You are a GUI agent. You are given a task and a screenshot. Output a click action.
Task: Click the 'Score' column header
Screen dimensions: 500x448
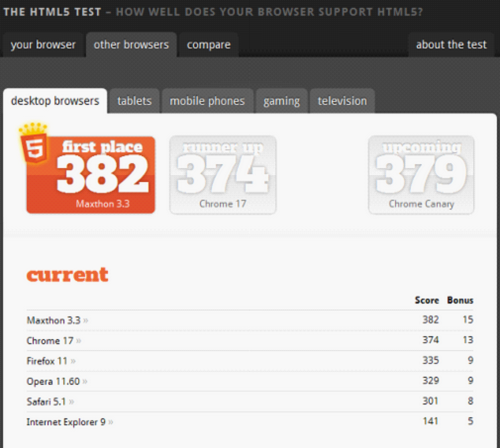click(x=427, y=300)
